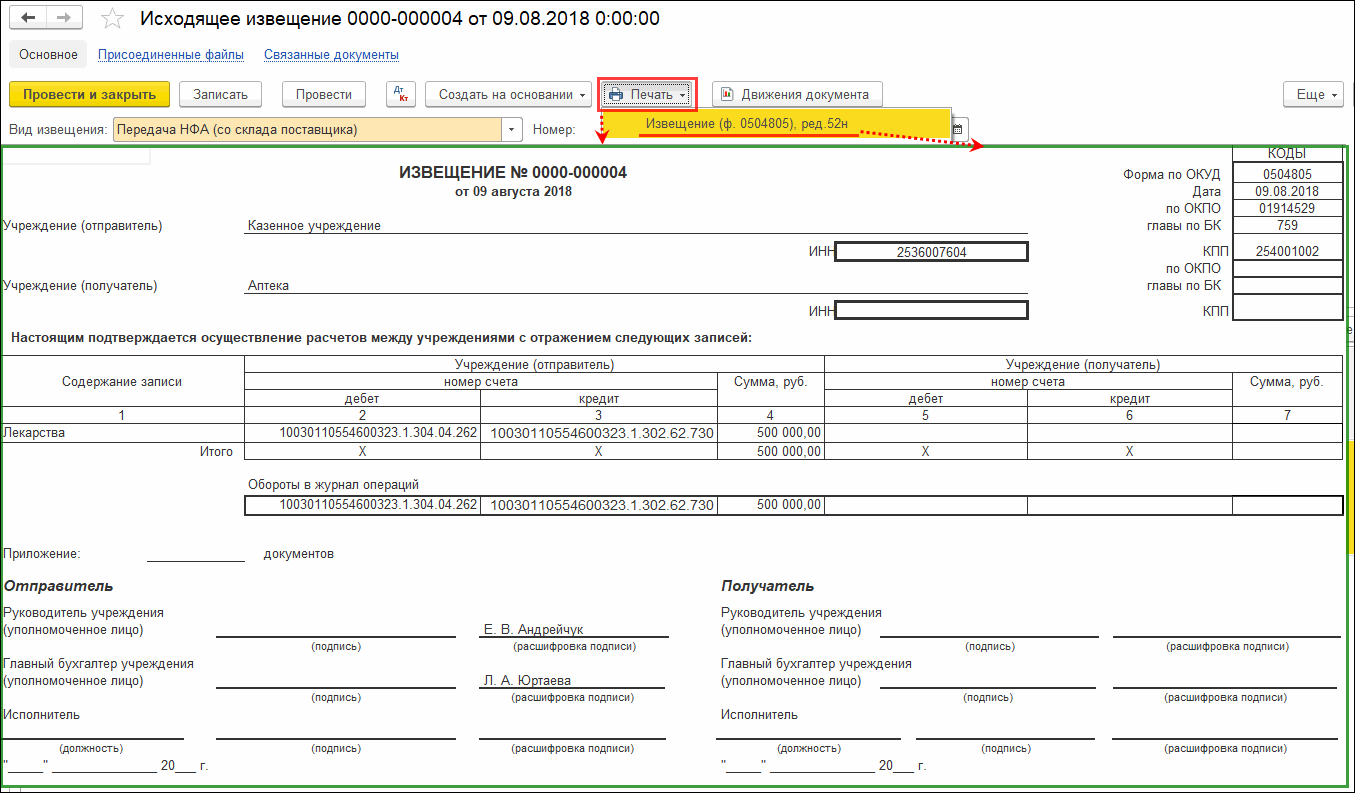Open the Дт/Кт postings icon button
The height and width of the screenshot is (793, 1355).
(x=401, y=94)
